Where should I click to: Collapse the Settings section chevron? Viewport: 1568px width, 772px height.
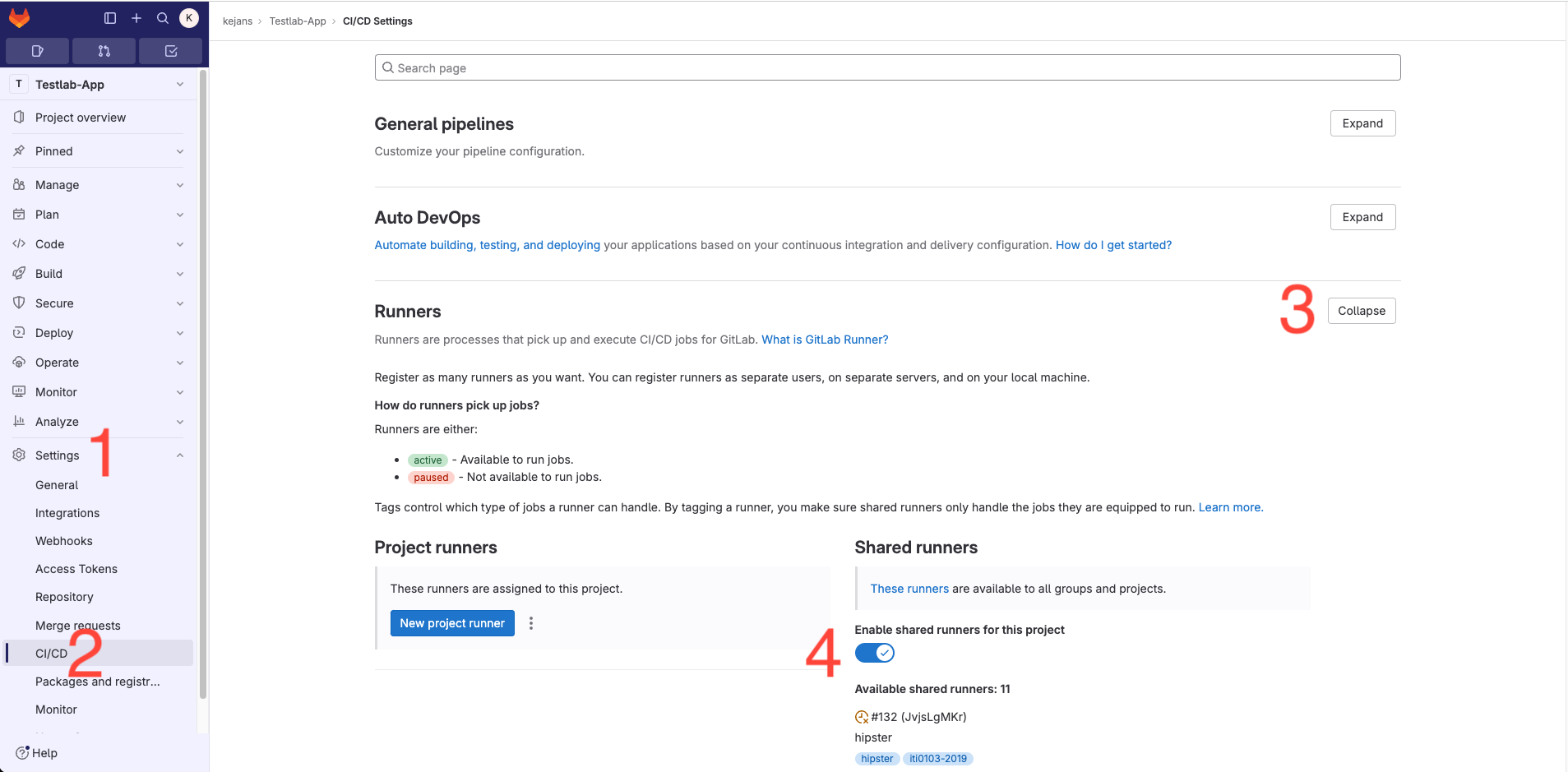(180, 455)
